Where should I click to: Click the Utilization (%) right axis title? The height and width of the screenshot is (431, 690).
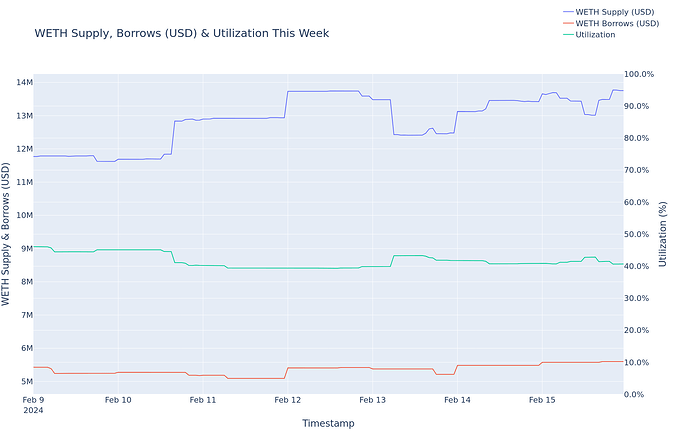coord(663,234)
